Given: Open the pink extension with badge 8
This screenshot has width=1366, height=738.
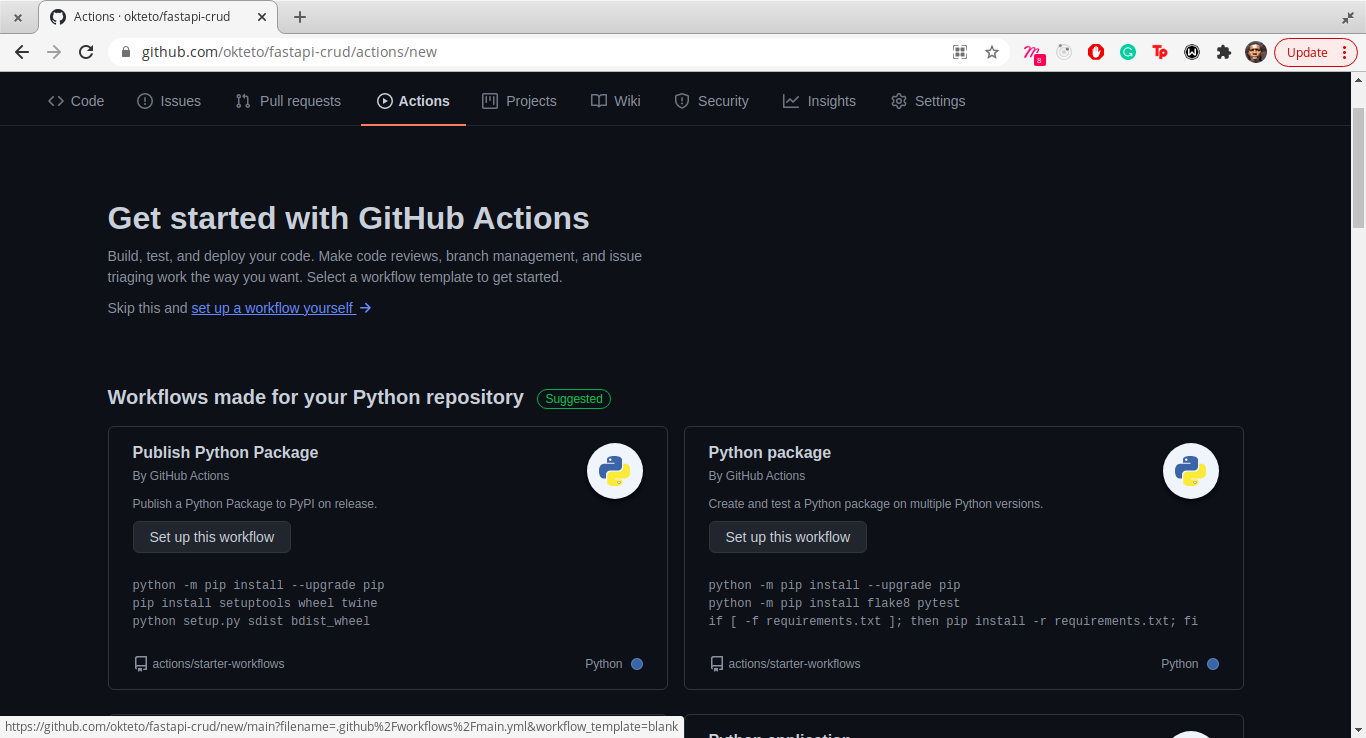Looking at the screenshot, I should [1033, 53].
